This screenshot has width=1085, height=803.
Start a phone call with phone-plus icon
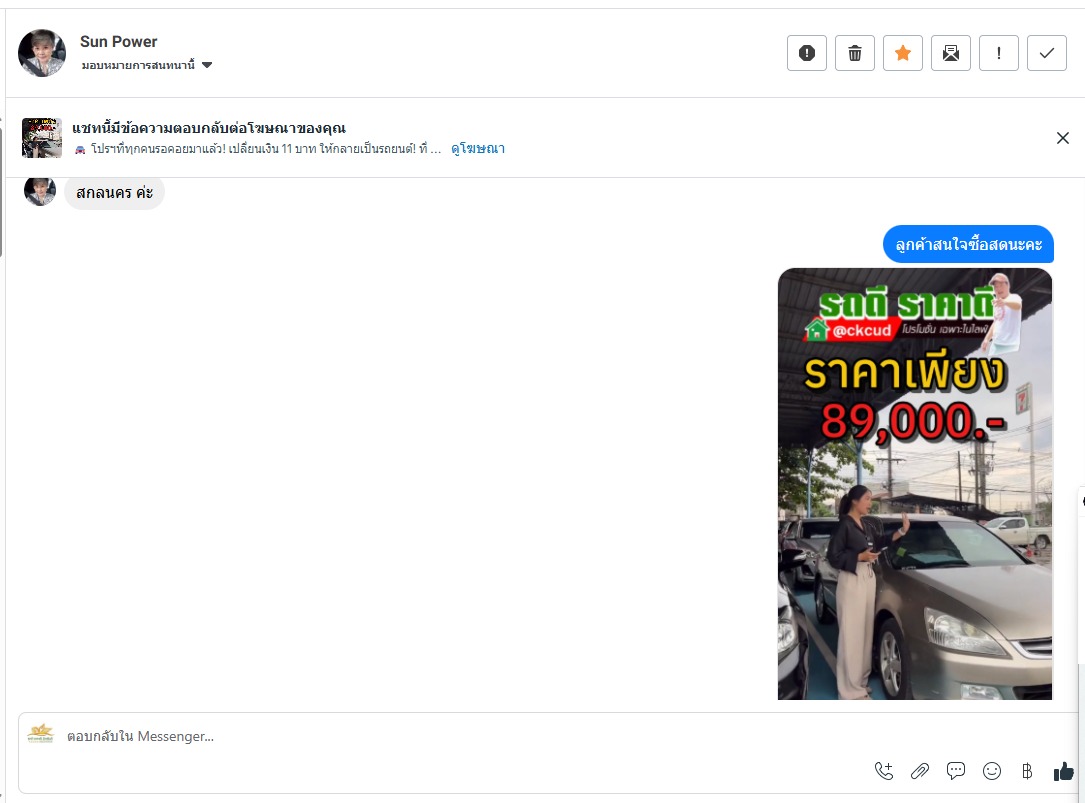click(884, 771)
